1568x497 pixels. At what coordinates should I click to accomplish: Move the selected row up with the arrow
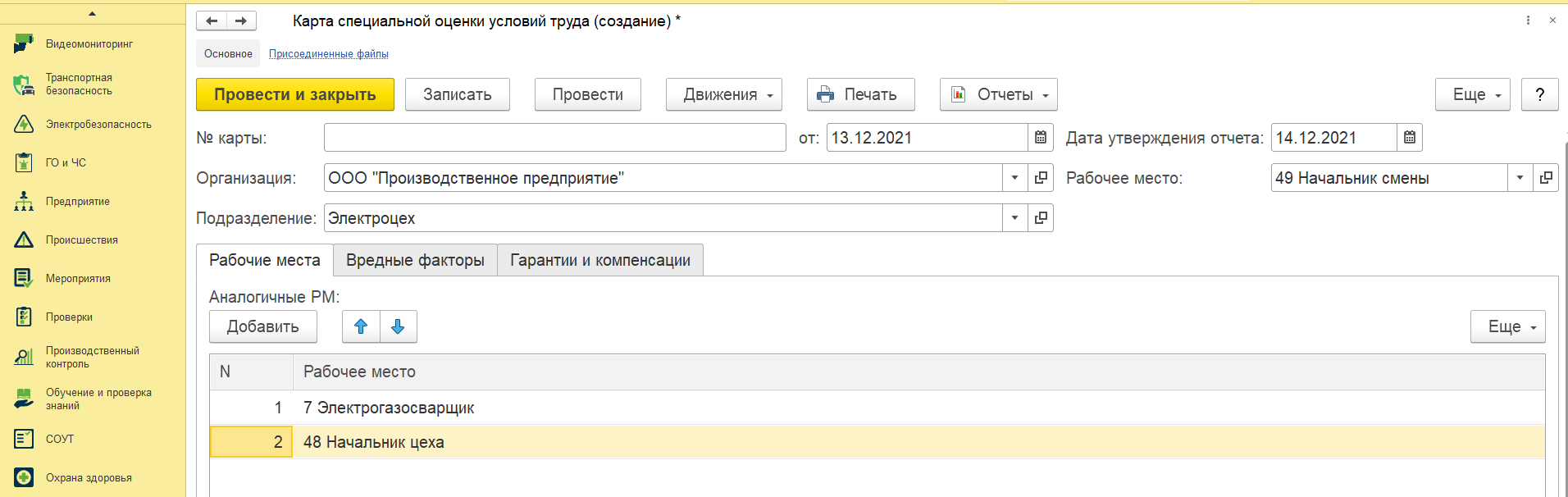[361, 326]
